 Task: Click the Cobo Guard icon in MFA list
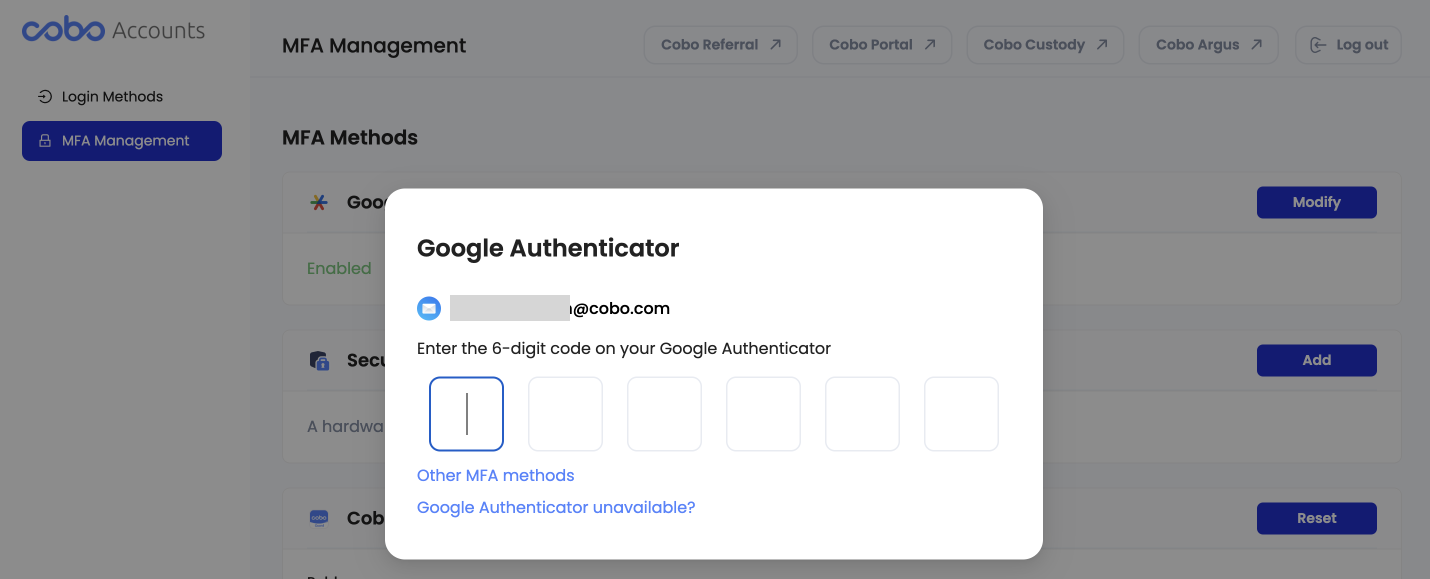[x=319, y=517]
